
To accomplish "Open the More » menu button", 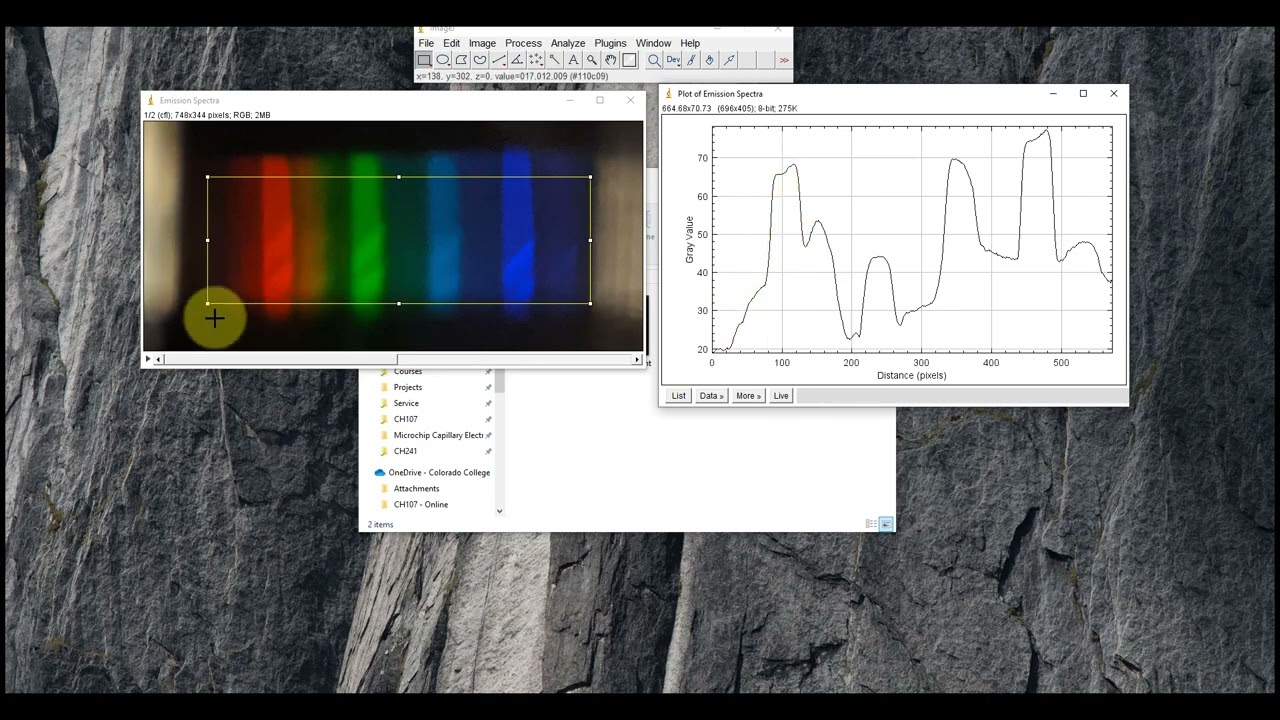I will pos(748,396).
